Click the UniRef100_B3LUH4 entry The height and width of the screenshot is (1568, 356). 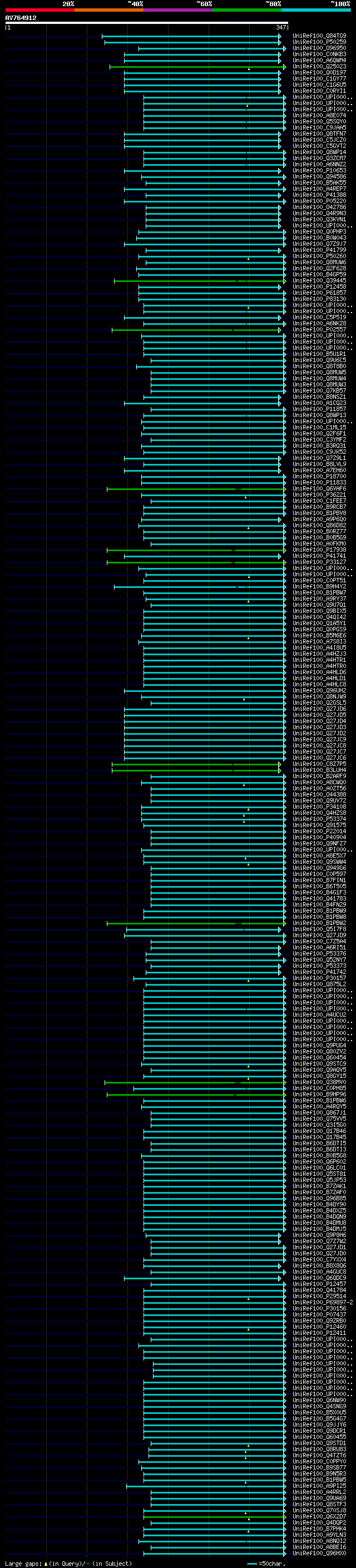319,770
